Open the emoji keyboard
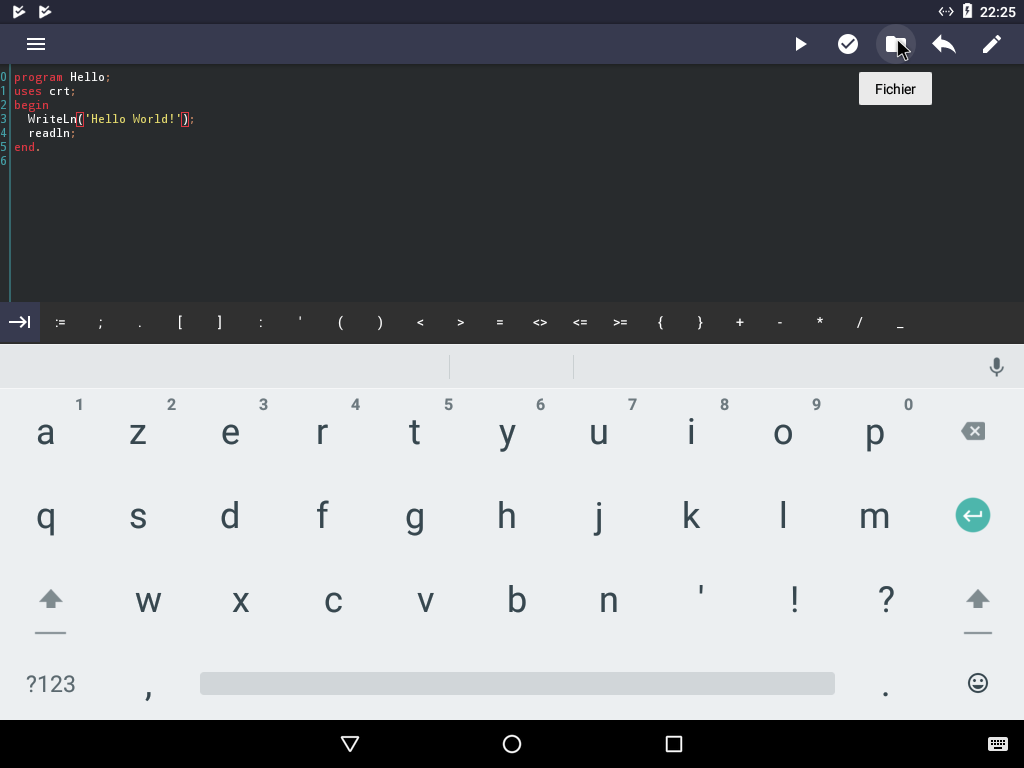 977,683
